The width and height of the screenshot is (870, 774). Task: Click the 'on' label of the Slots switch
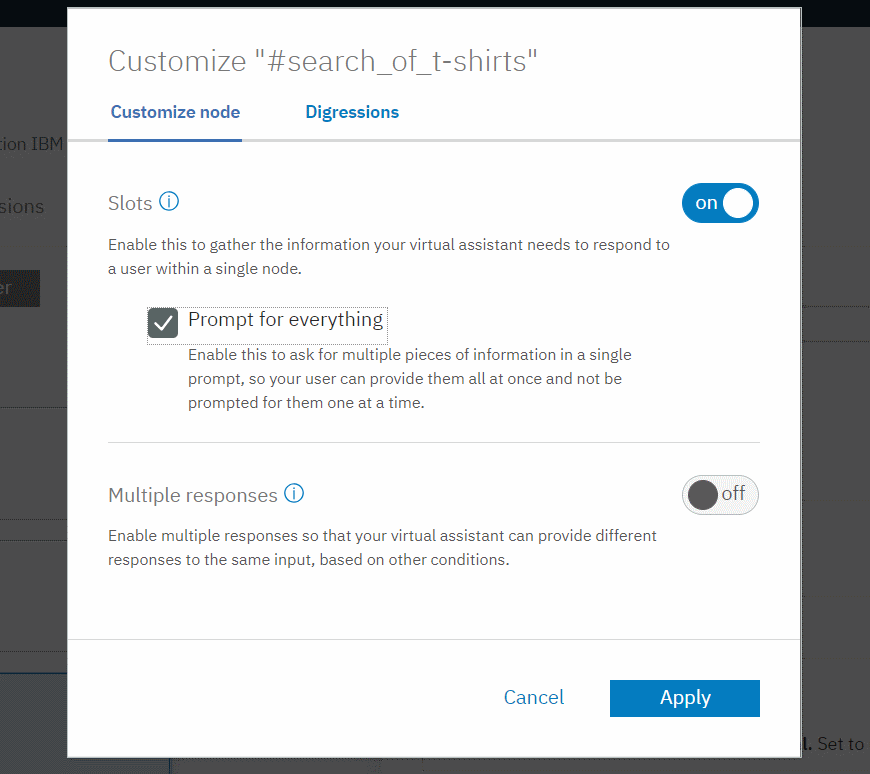click(705, 203)
